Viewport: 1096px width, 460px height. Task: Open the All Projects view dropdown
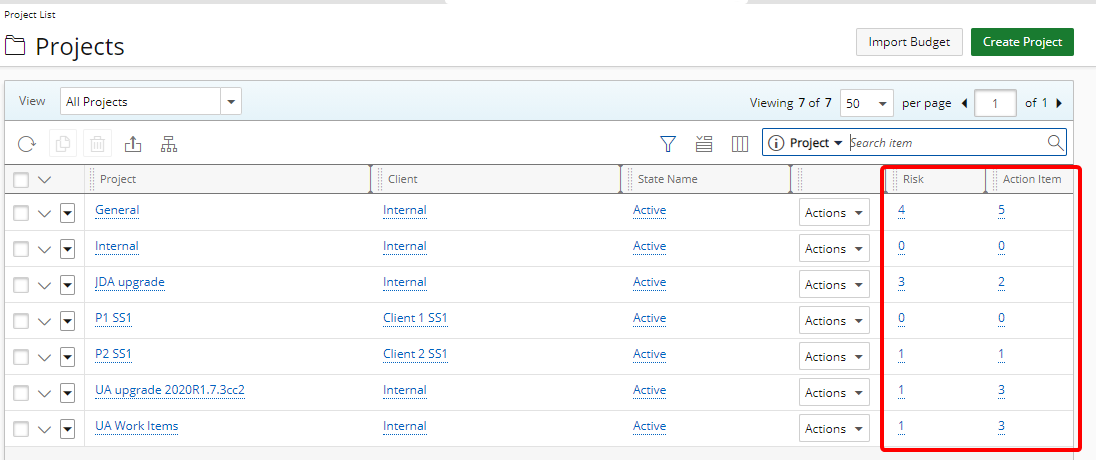tap(151, 102)
